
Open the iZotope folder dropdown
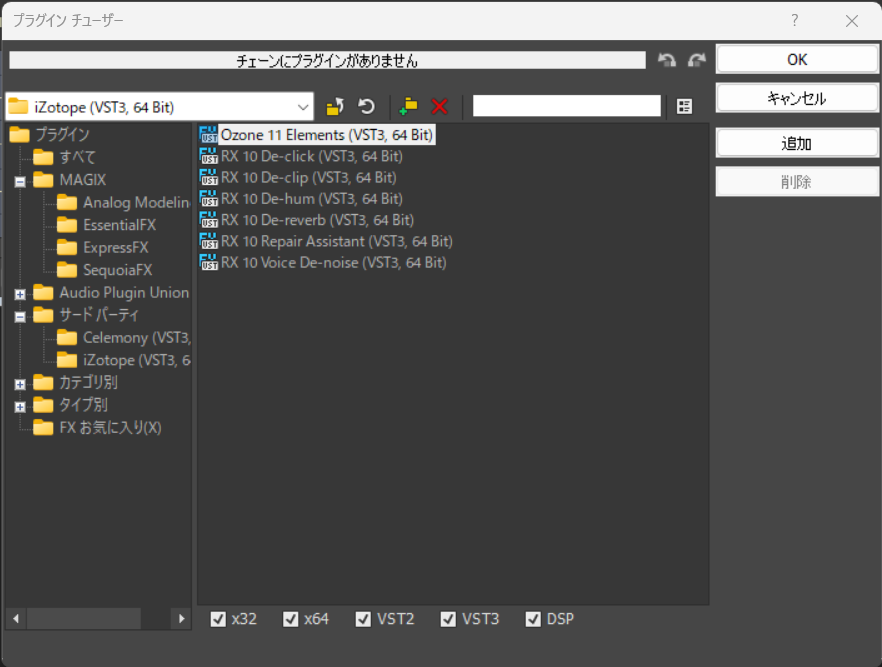pyautogui.click(x=303, y=107)
